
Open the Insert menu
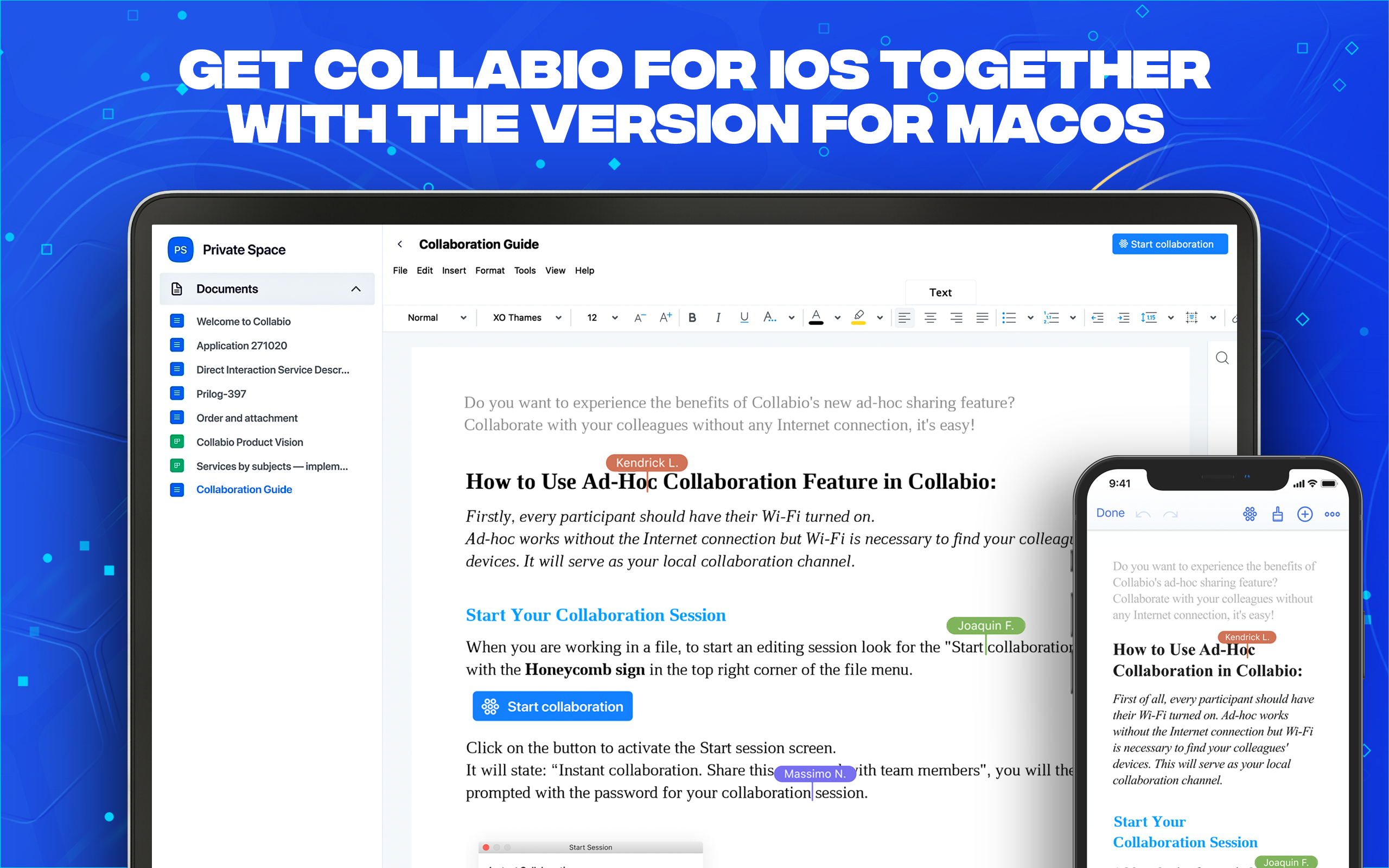pos(454,270)
